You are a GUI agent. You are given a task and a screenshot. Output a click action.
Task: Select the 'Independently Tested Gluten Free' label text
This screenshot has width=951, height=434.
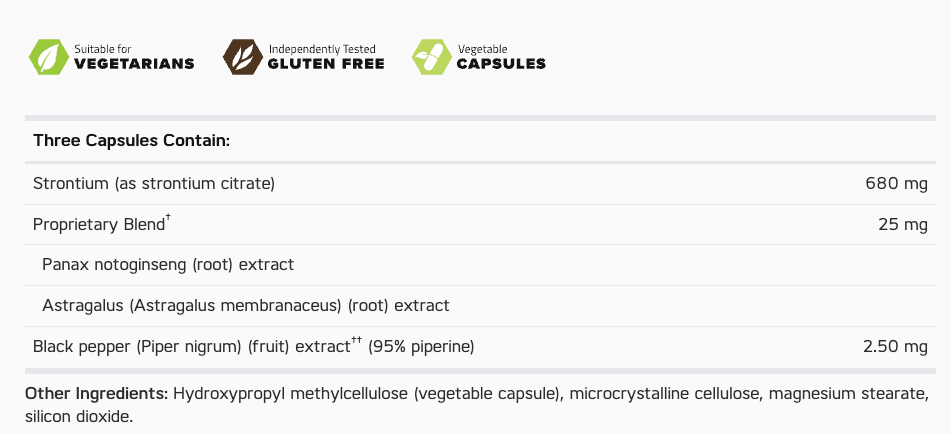(x=325, y=57)
